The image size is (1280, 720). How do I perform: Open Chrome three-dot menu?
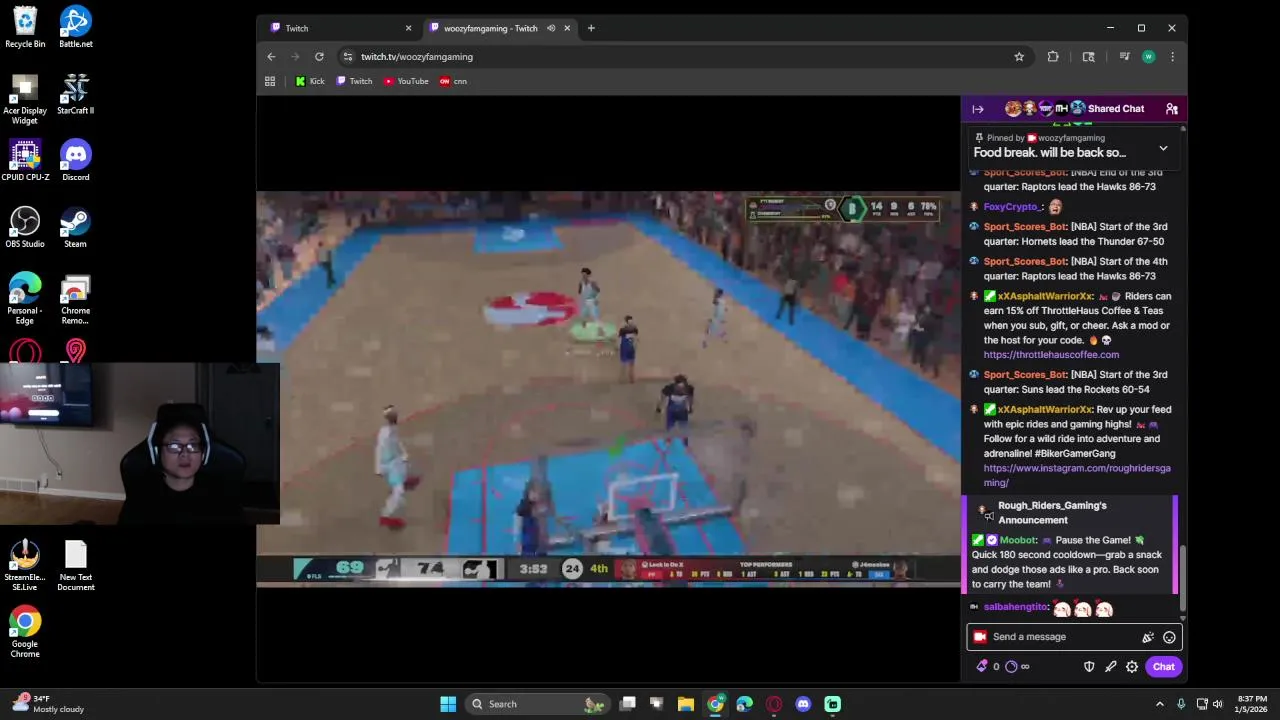point(1172,57)
